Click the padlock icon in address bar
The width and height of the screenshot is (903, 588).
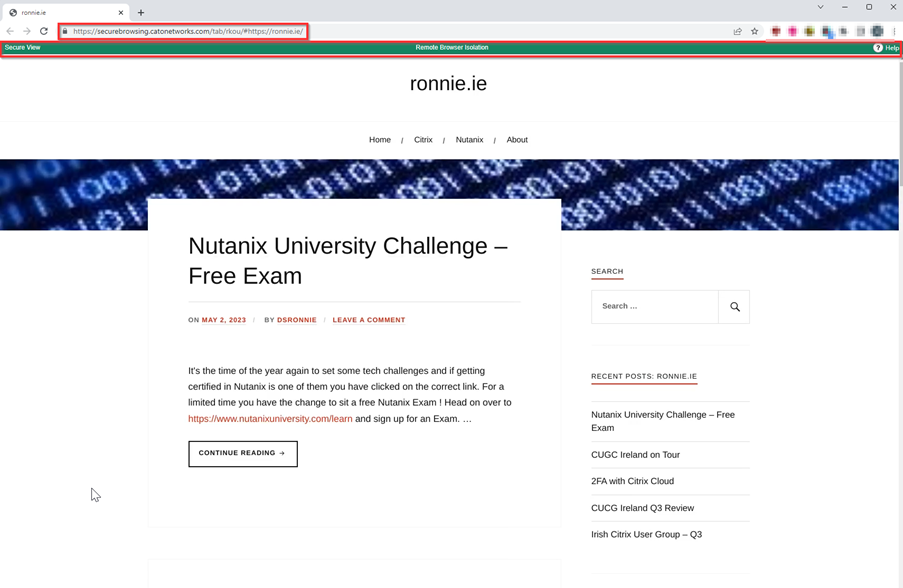[x=65, y=31]
